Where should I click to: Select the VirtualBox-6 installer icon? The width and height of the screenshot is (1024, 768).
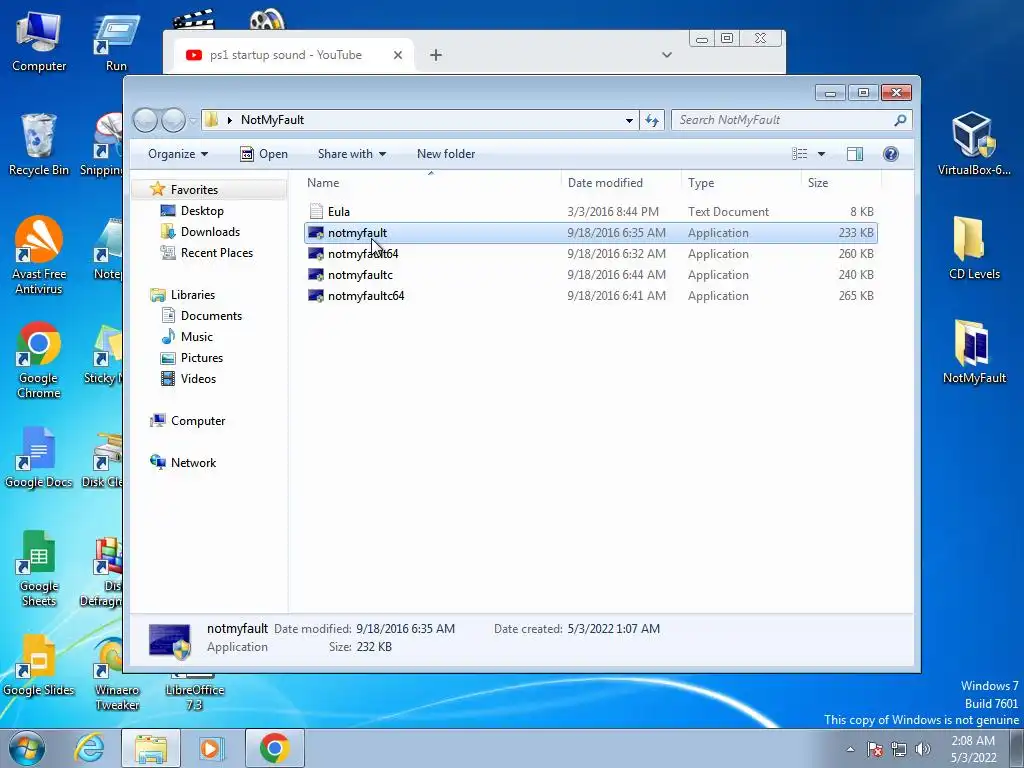click(974, 144)
